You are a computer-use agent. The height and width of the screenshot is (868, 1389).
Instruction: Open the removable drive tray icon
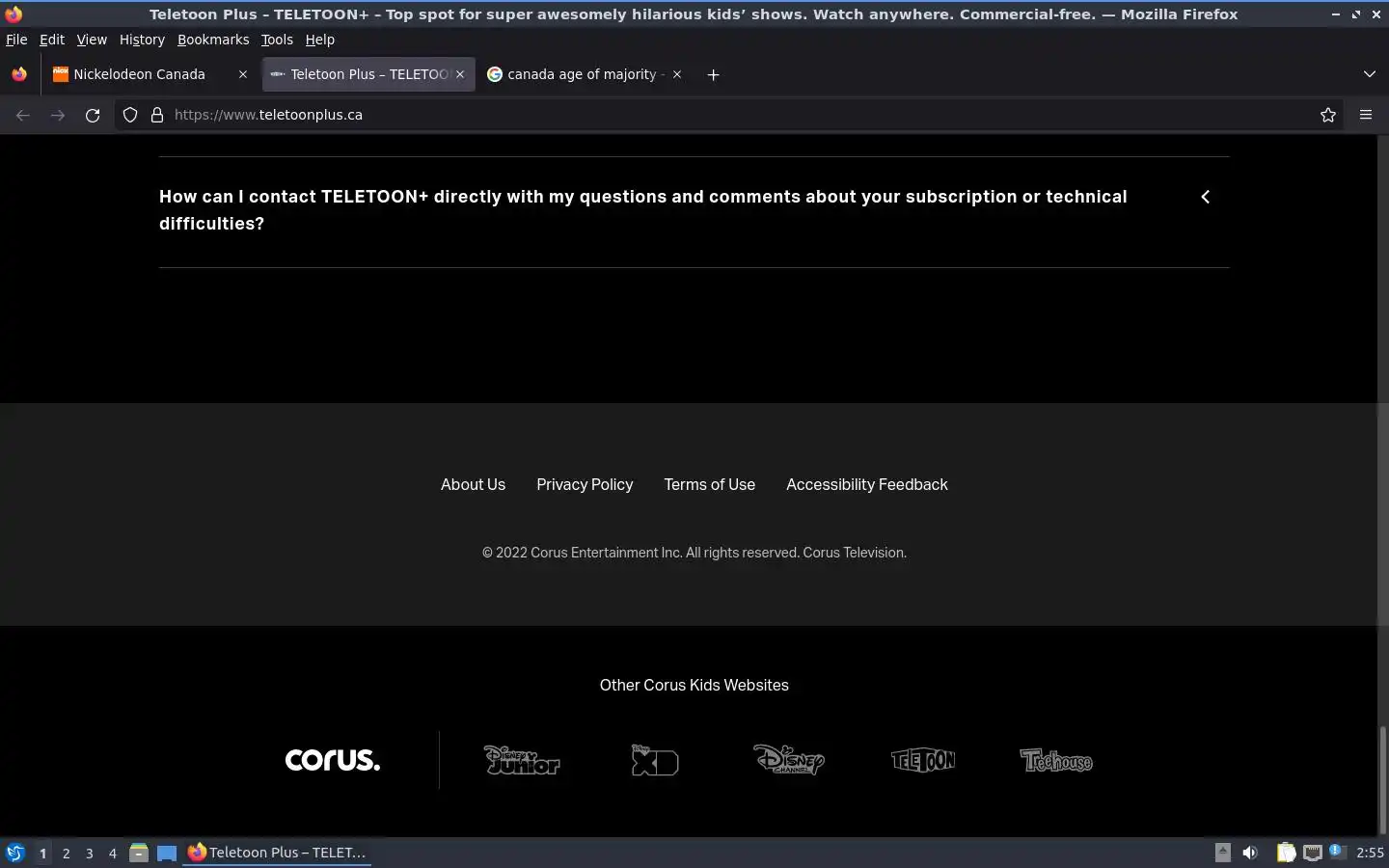1222,852
